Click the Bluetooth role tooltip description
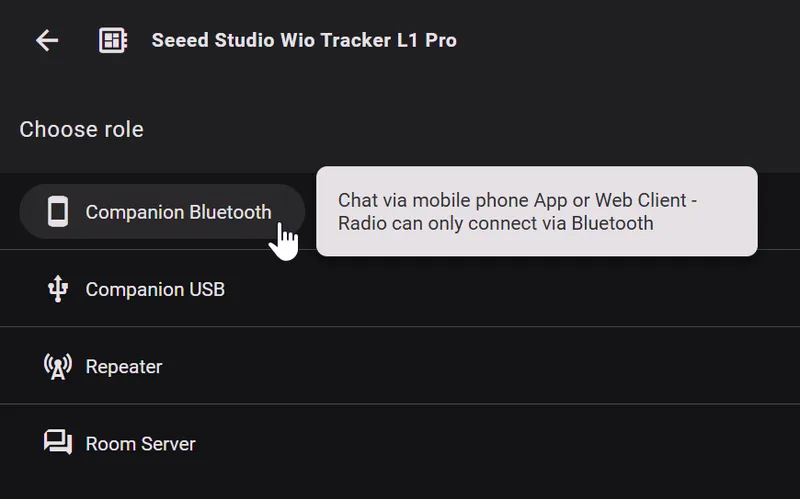The width and height of the screenshot is (800, 499). (x=536, y=211)
